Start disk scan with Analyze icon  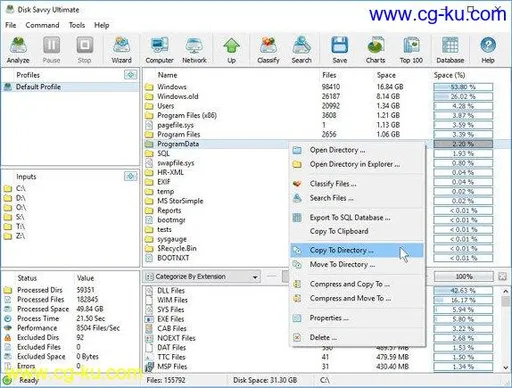click(18, 50)
